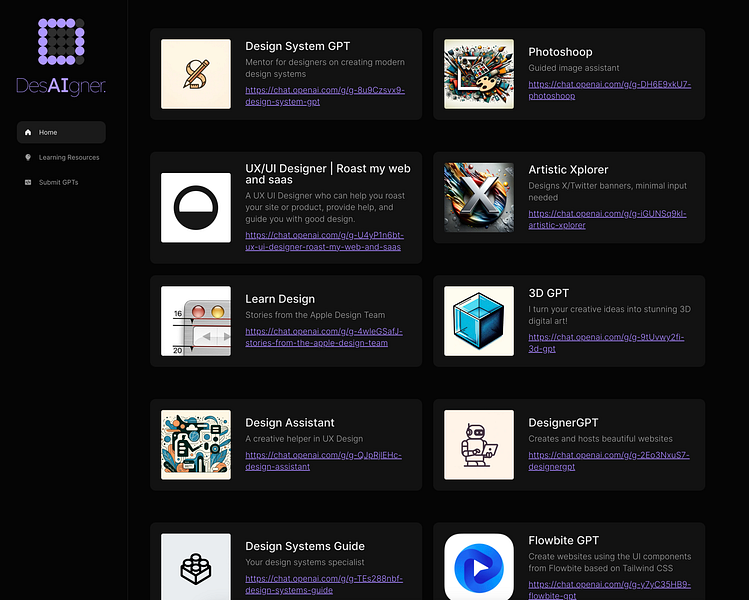Click the Submit GPTs icon
Screen dimensions: 749x600
28,182
